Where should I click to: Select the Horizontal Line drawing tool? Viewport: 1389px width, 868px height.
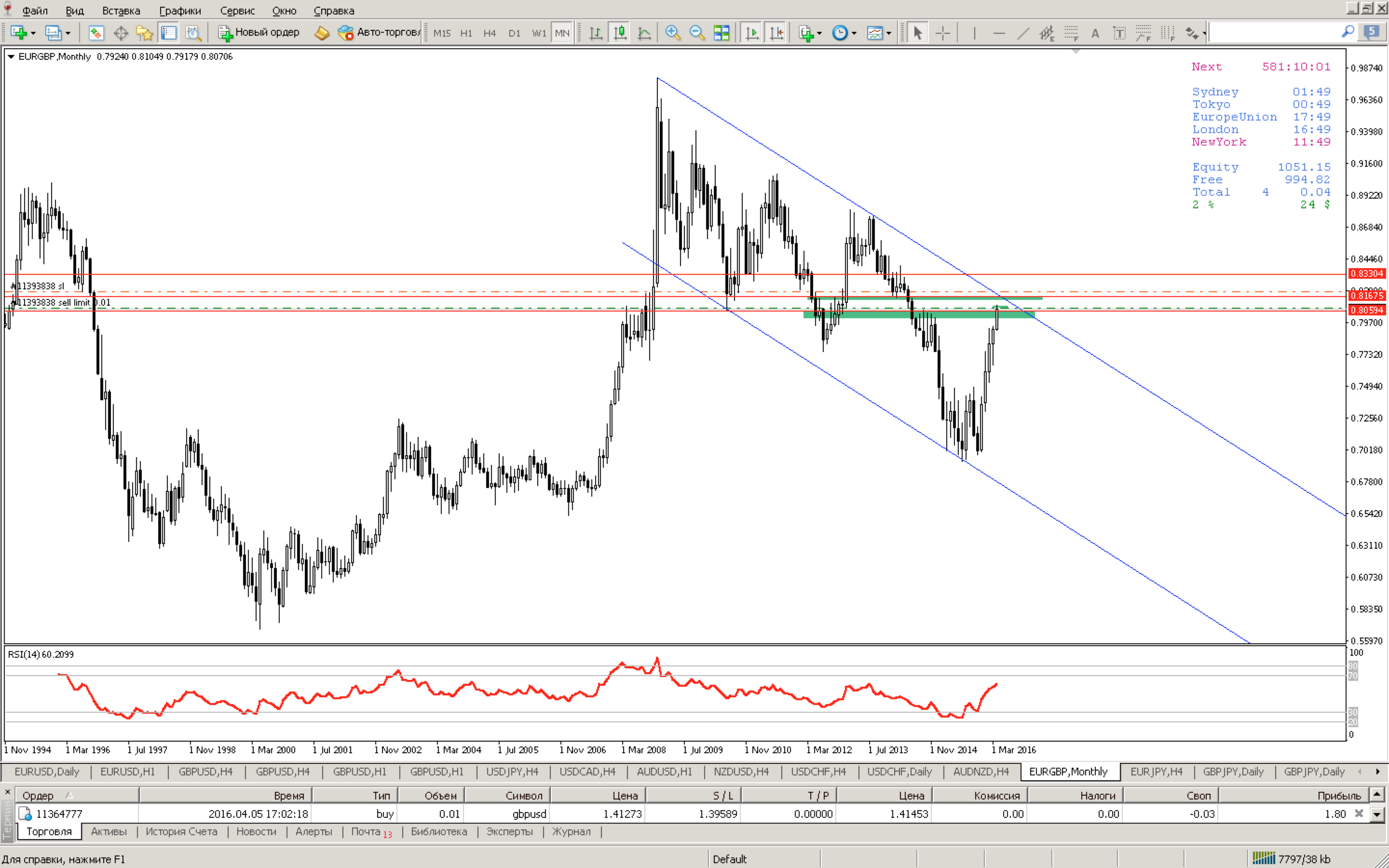tap(999, 33)
